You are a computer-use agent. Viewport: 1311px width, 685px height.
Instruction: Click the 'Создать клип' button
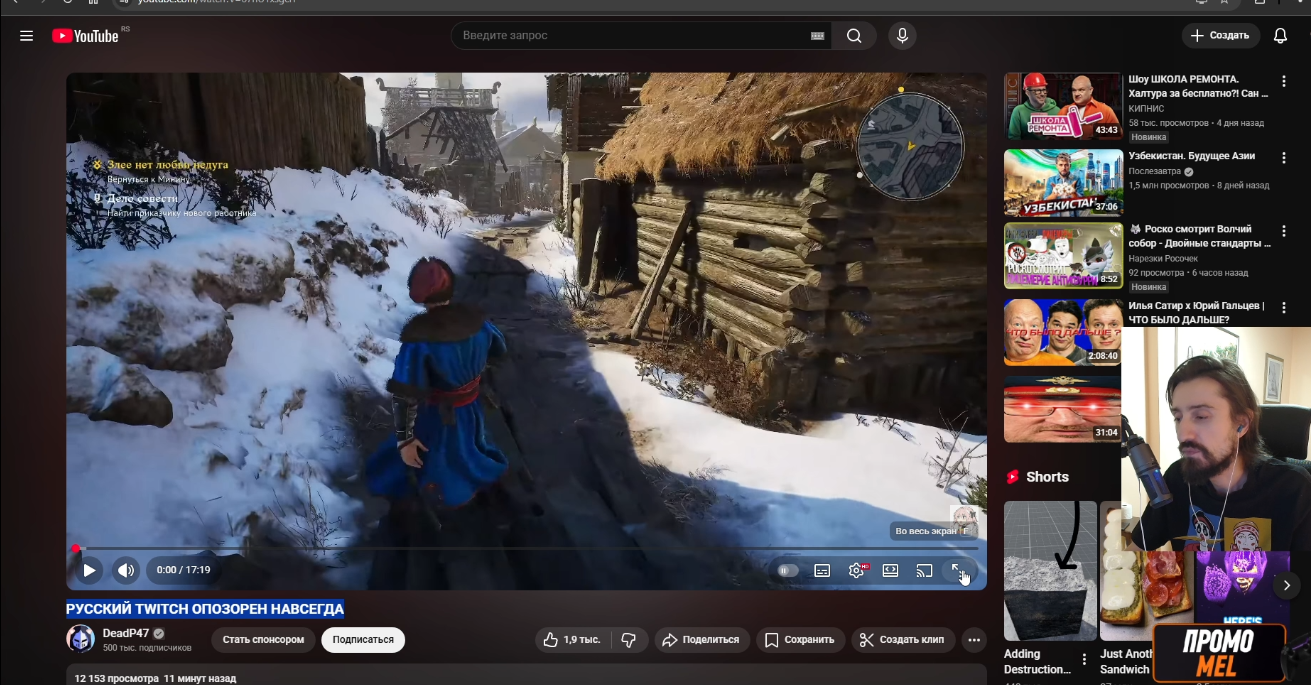(902, 640)
